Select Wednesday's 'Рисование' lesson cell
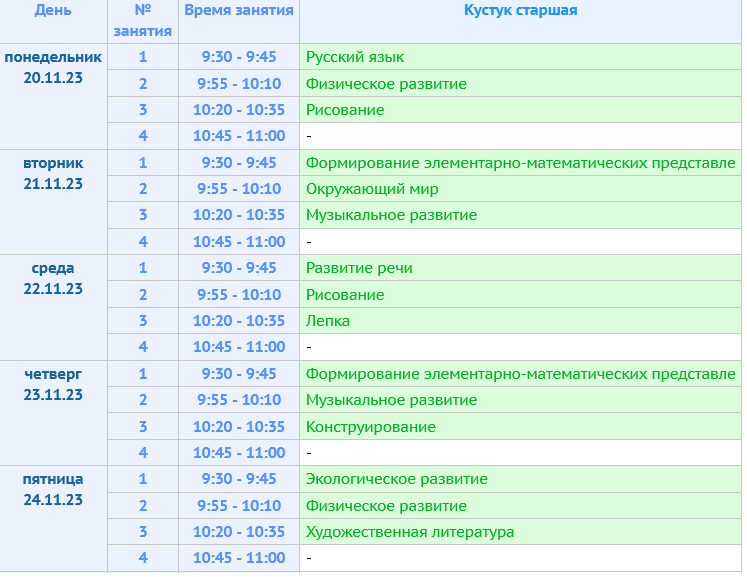 point(345,295)
